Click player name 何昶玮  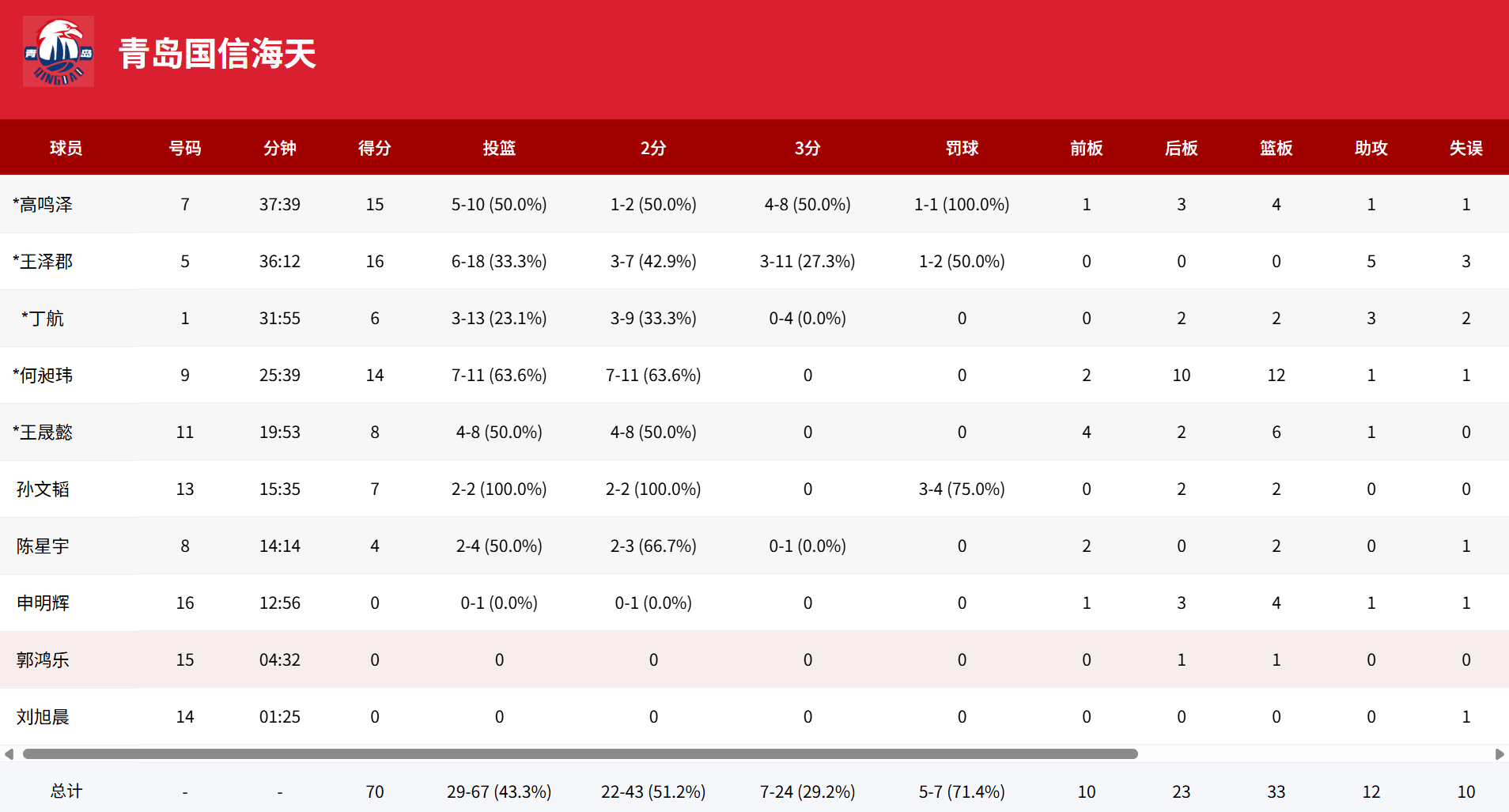click(43, 376)
